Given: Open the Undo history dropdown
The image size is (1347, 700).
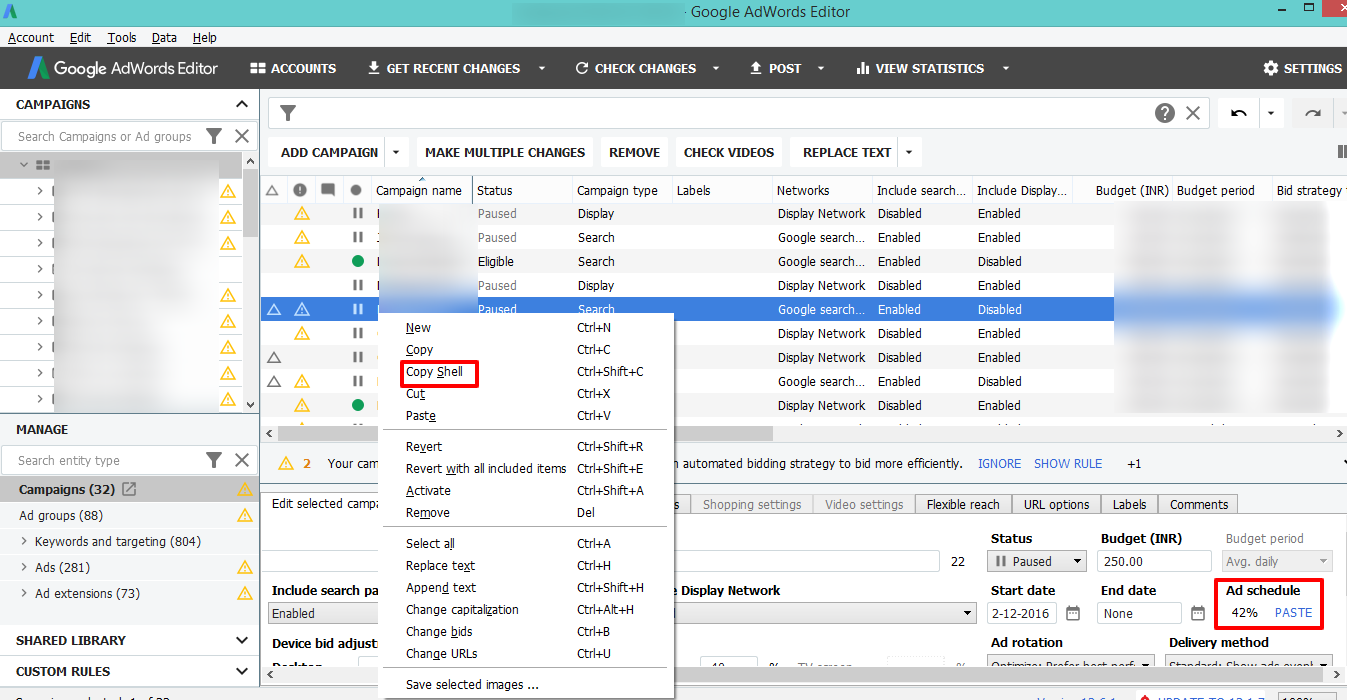Looking at the screenshot, I should click(1271, 113).
